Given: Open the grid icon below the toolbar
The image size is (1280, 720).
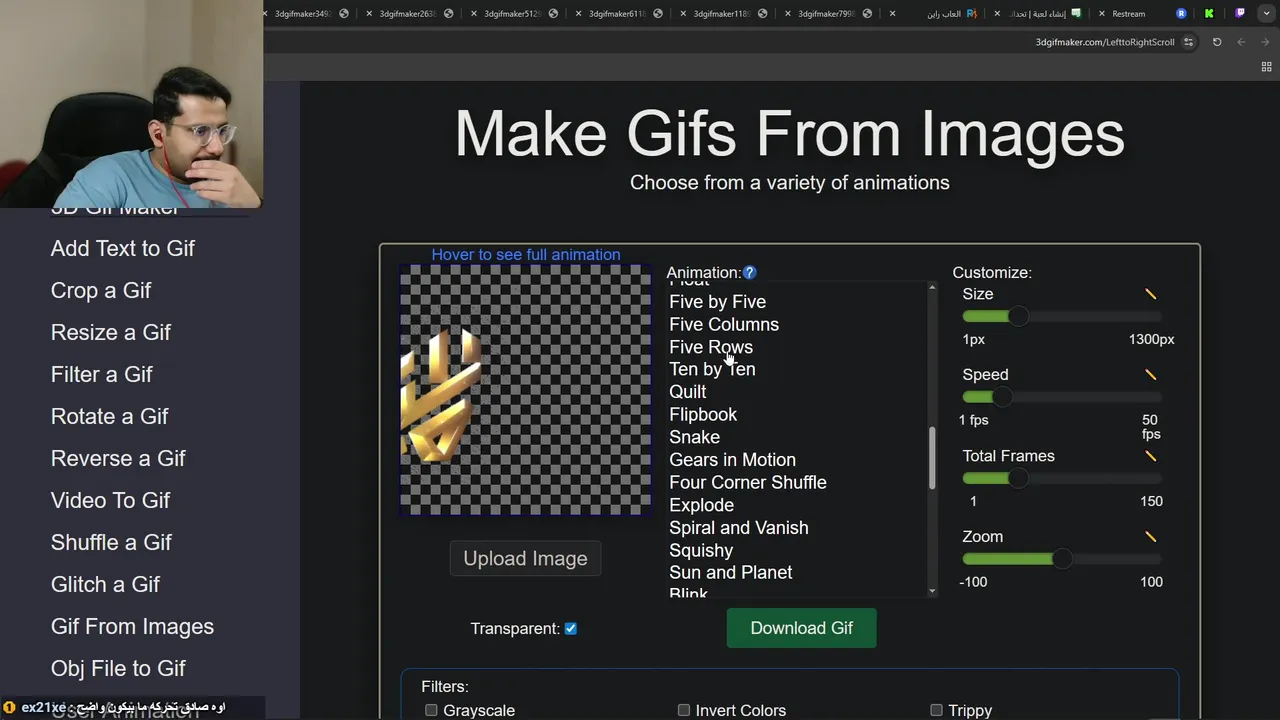Looking at the screenshot, I should click(1267, 67).
